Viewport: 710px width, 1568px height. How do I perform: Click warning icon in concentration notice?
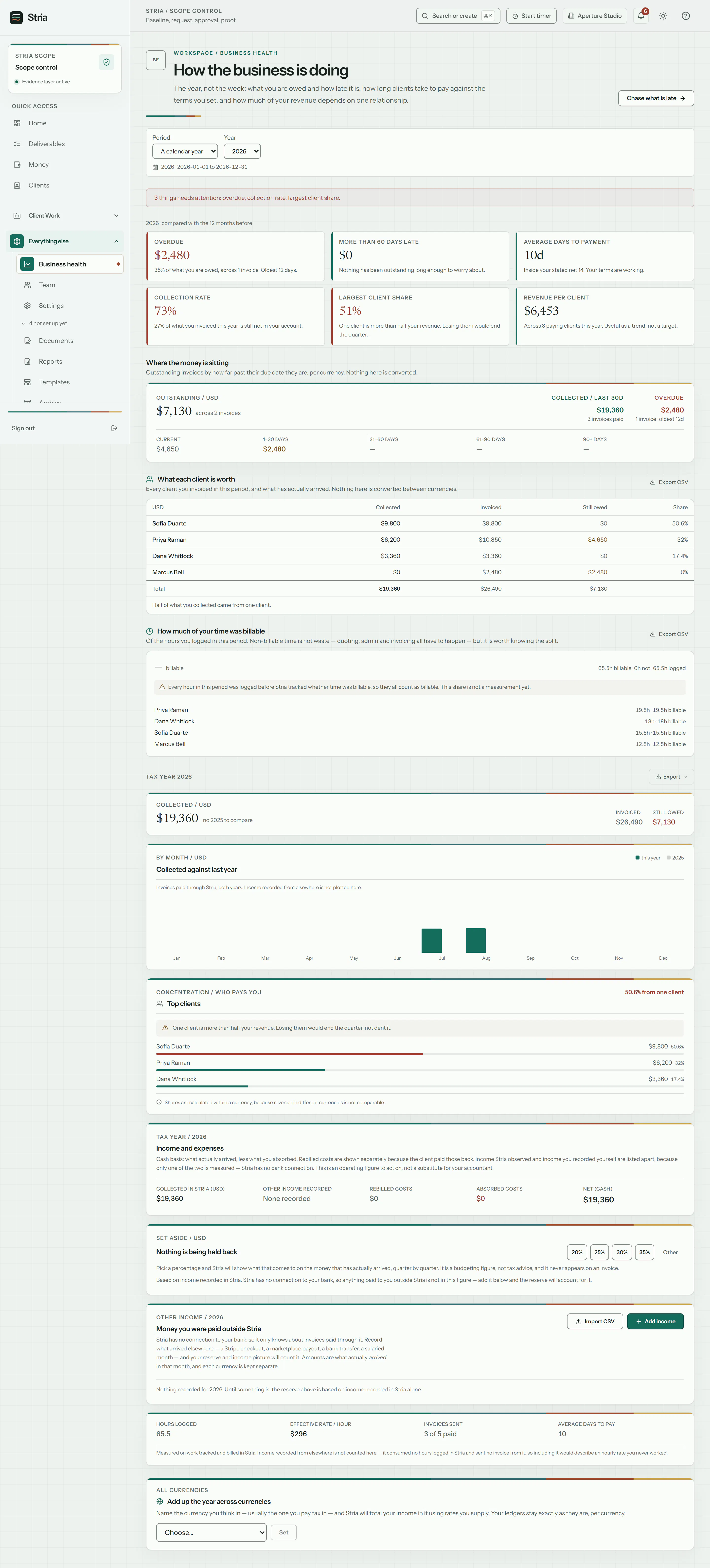point(165,1027)
